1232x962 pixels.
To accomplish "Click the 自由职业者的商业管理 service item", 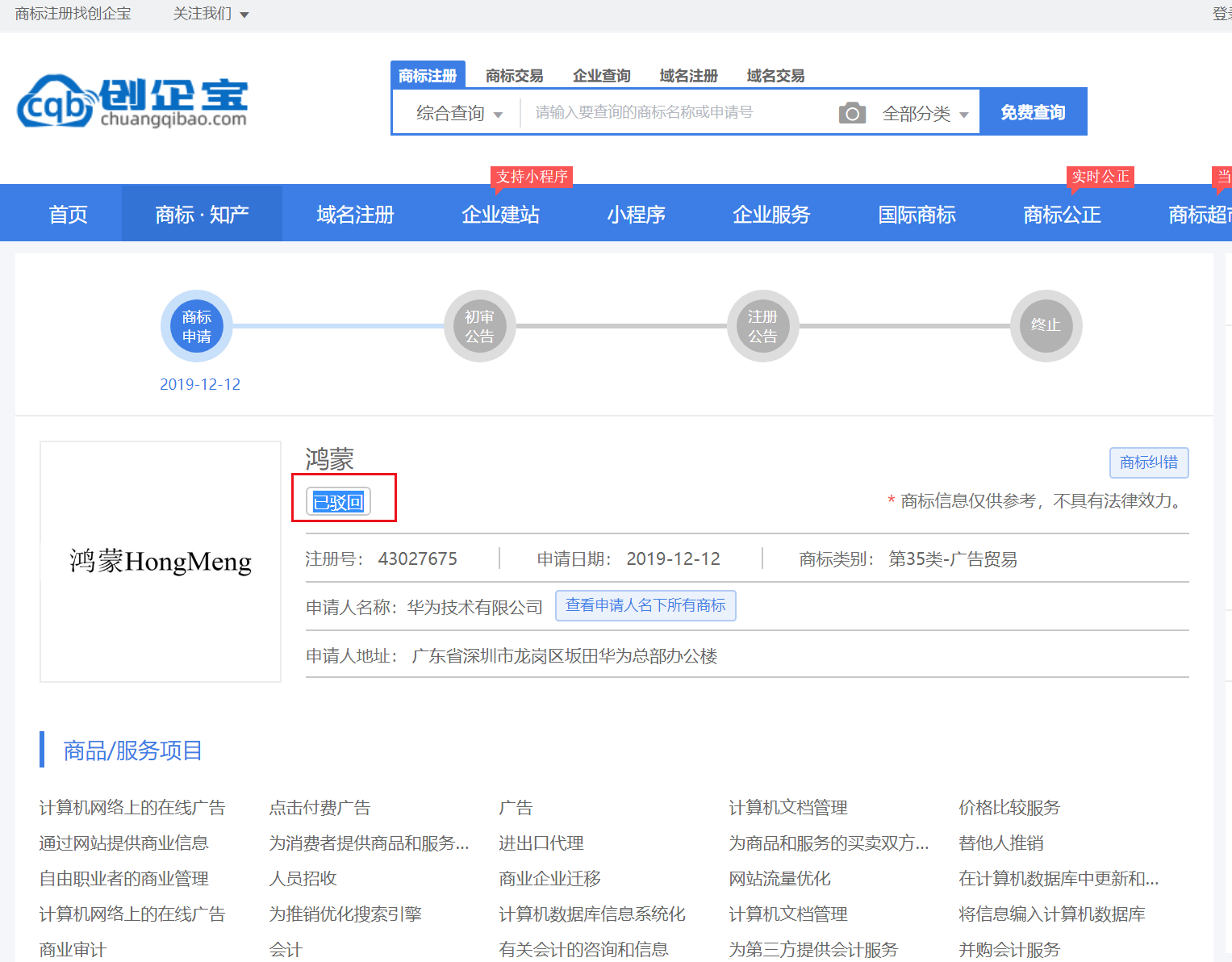I will [124, 878].
